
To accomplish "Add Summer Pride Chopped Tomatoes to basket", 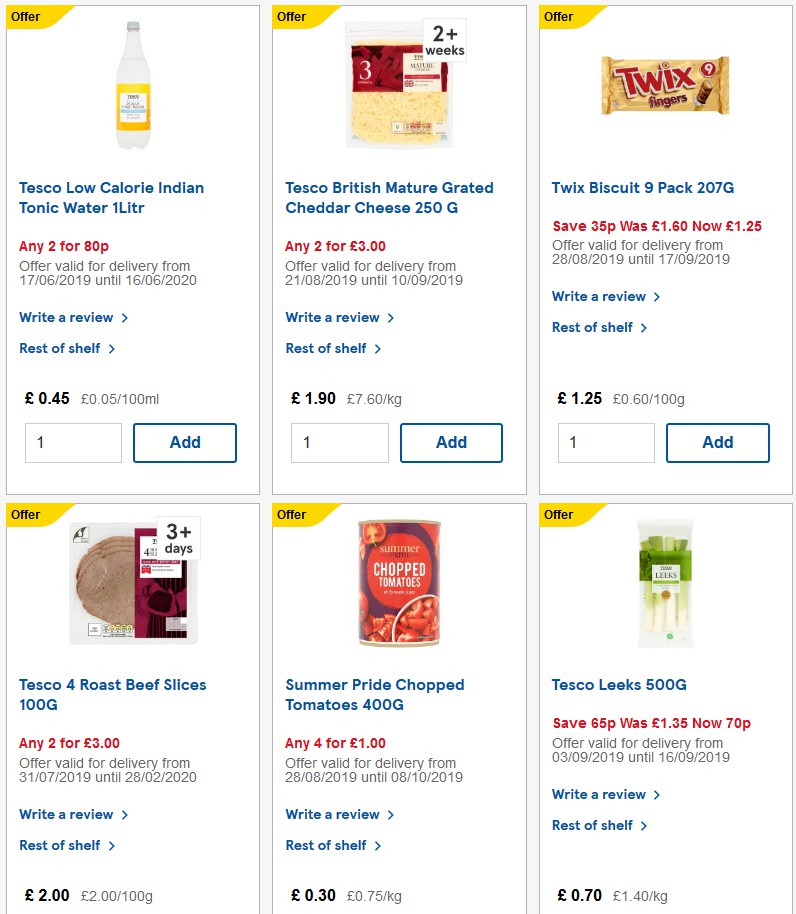I will [x=451, y=910].
